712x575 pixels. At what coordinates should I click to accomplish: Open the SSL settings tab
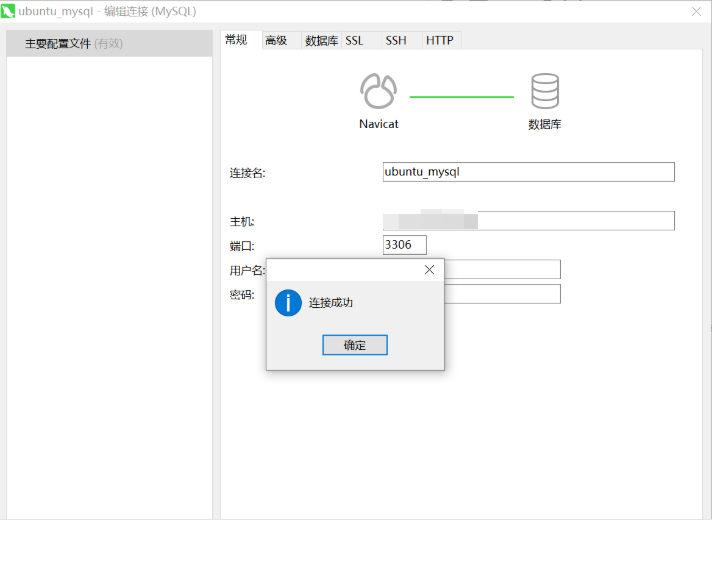coord(355,41)
